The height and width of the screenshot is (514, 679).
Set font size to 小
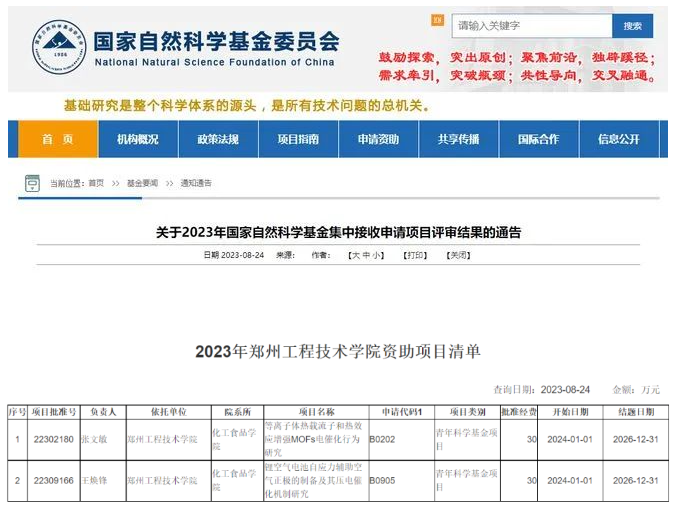tap(376, 255)
